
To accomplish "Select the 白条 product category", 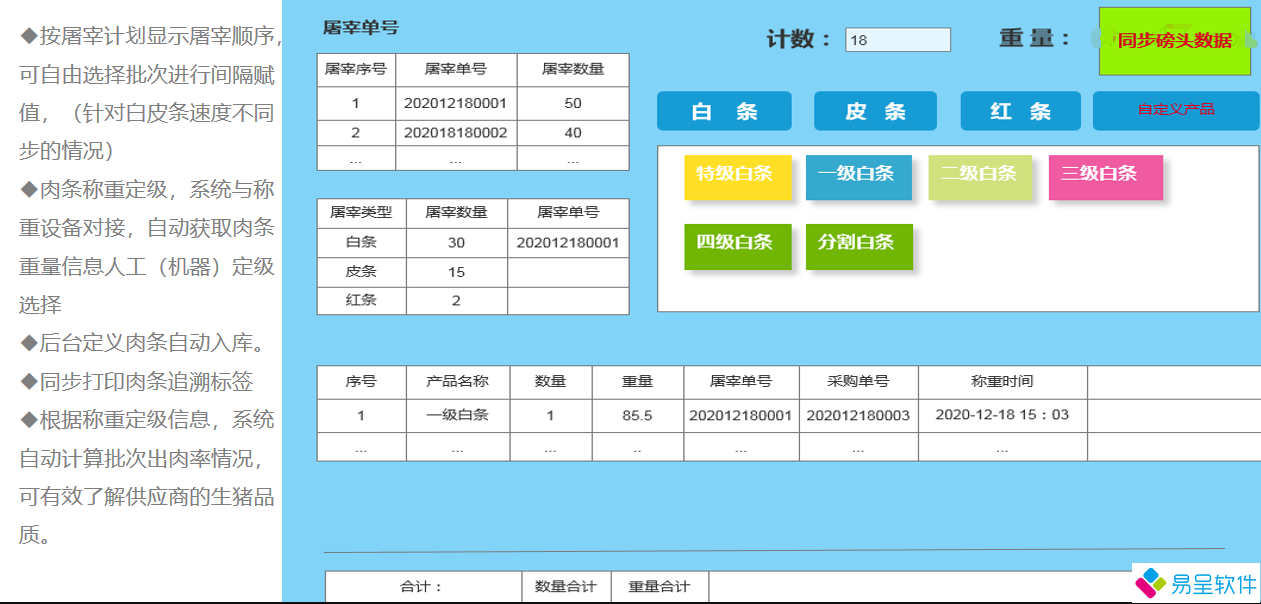I will click(722, 111).
